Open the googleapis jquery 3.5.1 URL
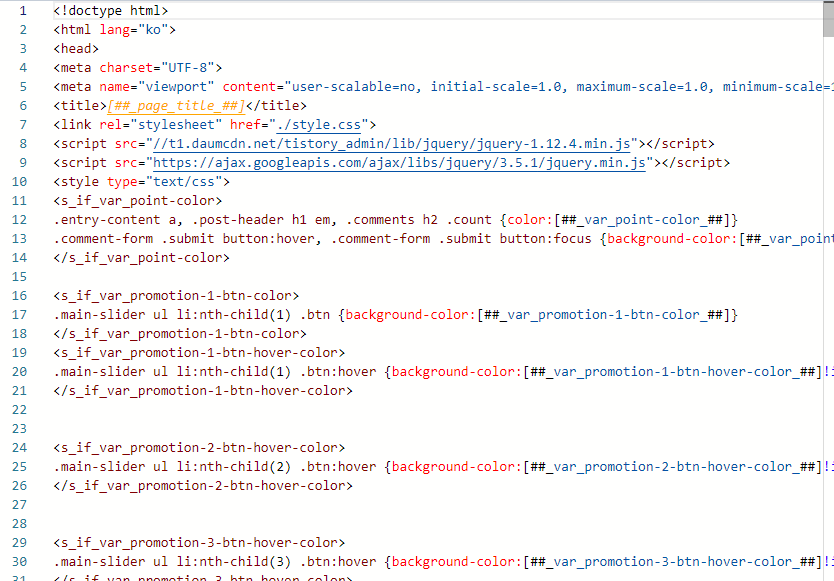The height and width of the screenshot is (581, 834). (x=399, y=163)
